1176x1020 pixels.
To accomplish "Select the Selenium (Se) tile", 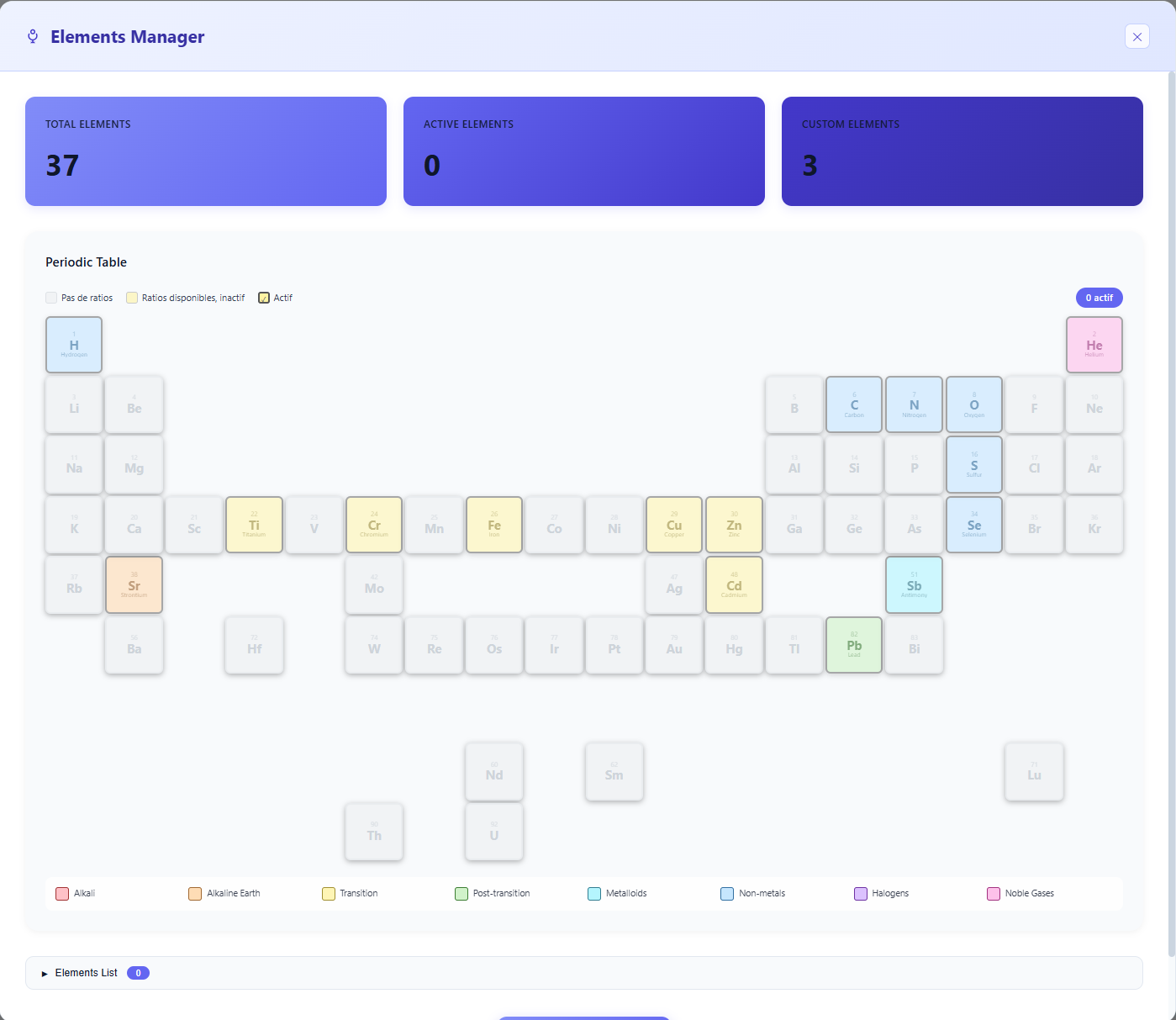I will tap(973, 525).
